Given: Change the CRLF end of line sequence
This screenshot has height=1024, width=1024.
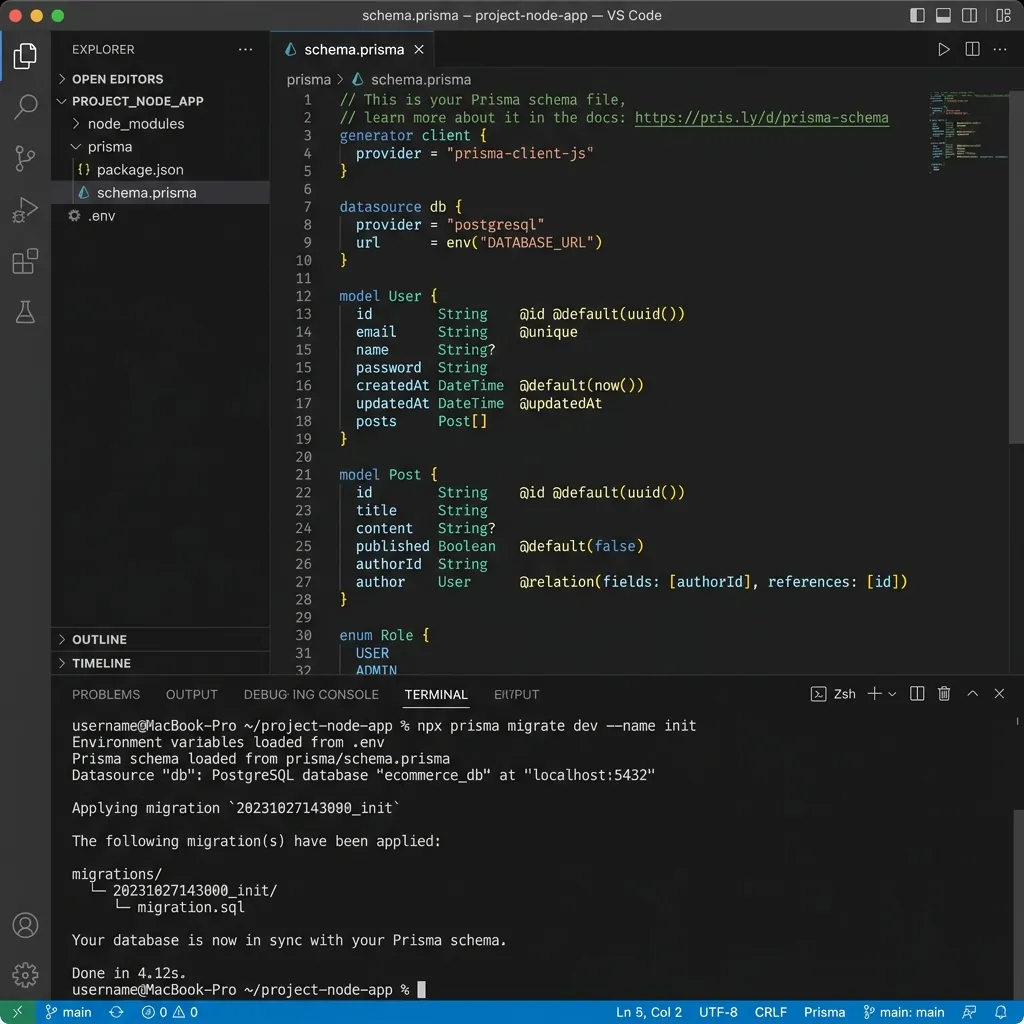Looking at the screenshot, I should 771,1012.
